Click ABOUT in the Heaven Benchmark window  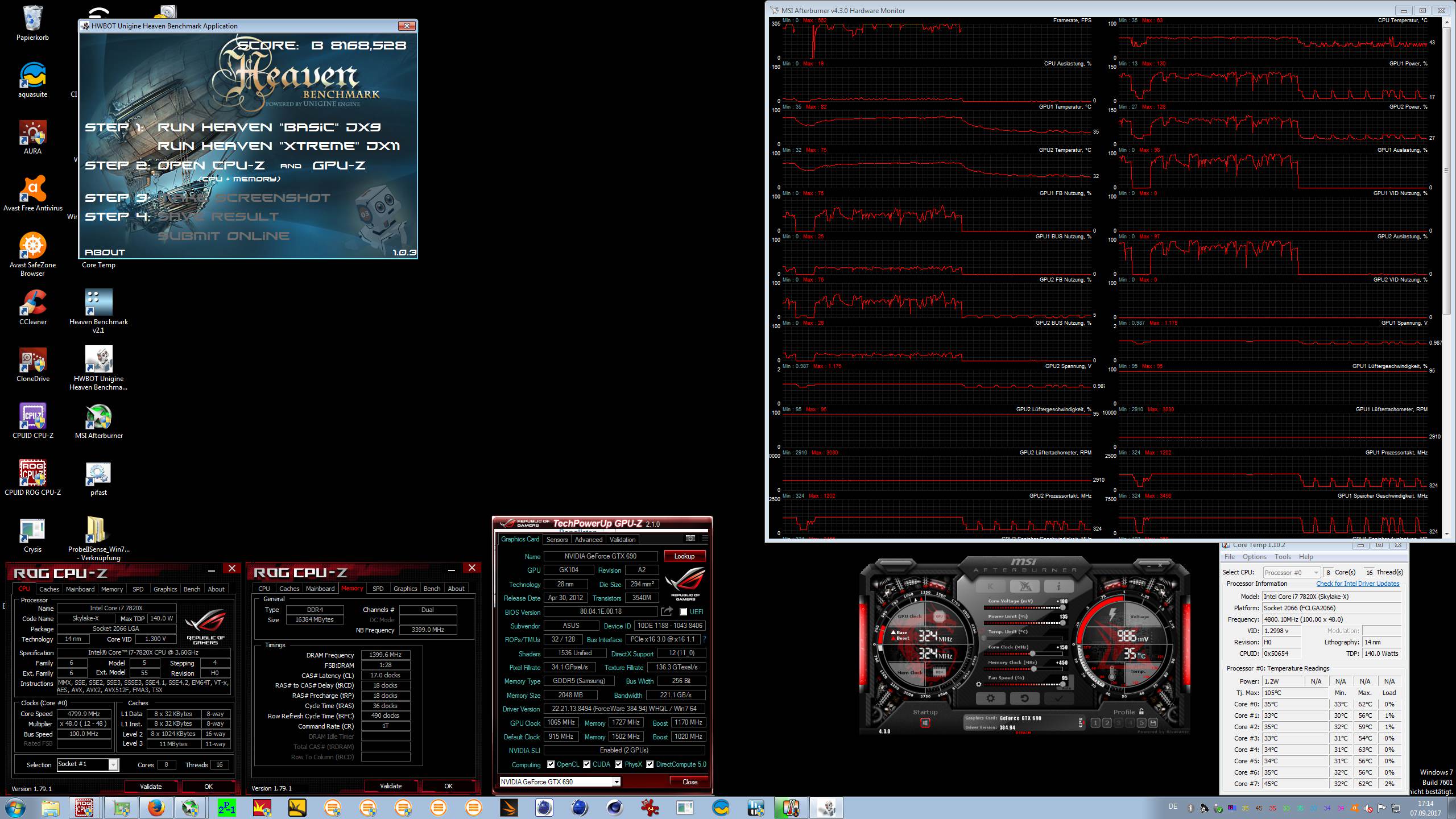tap(105, 252)
